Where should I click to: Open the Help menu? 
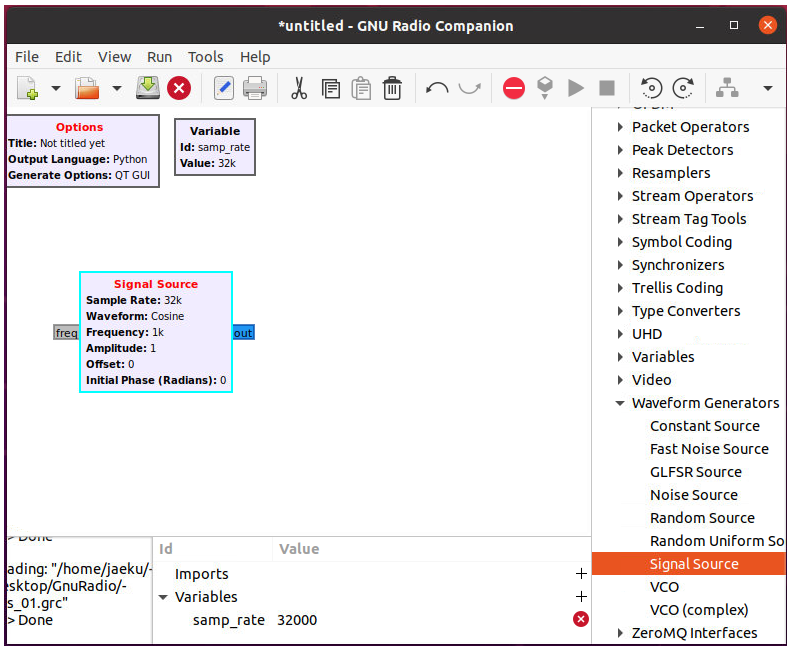click(x=255, y=57)
